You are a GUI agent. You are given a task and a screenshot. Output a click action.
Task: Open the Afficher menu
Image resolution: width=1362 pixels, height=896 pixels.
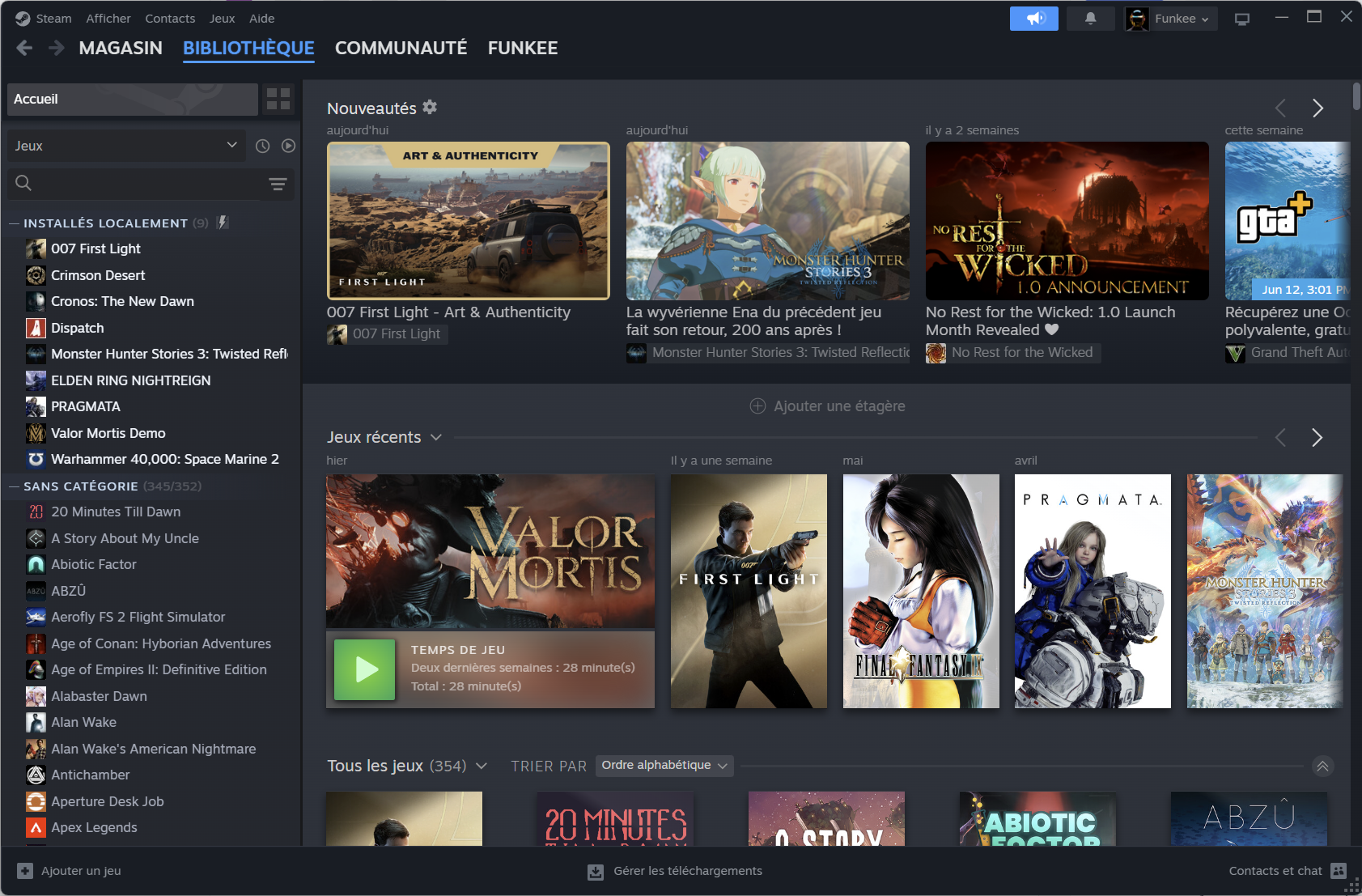(x=108, y=18)
